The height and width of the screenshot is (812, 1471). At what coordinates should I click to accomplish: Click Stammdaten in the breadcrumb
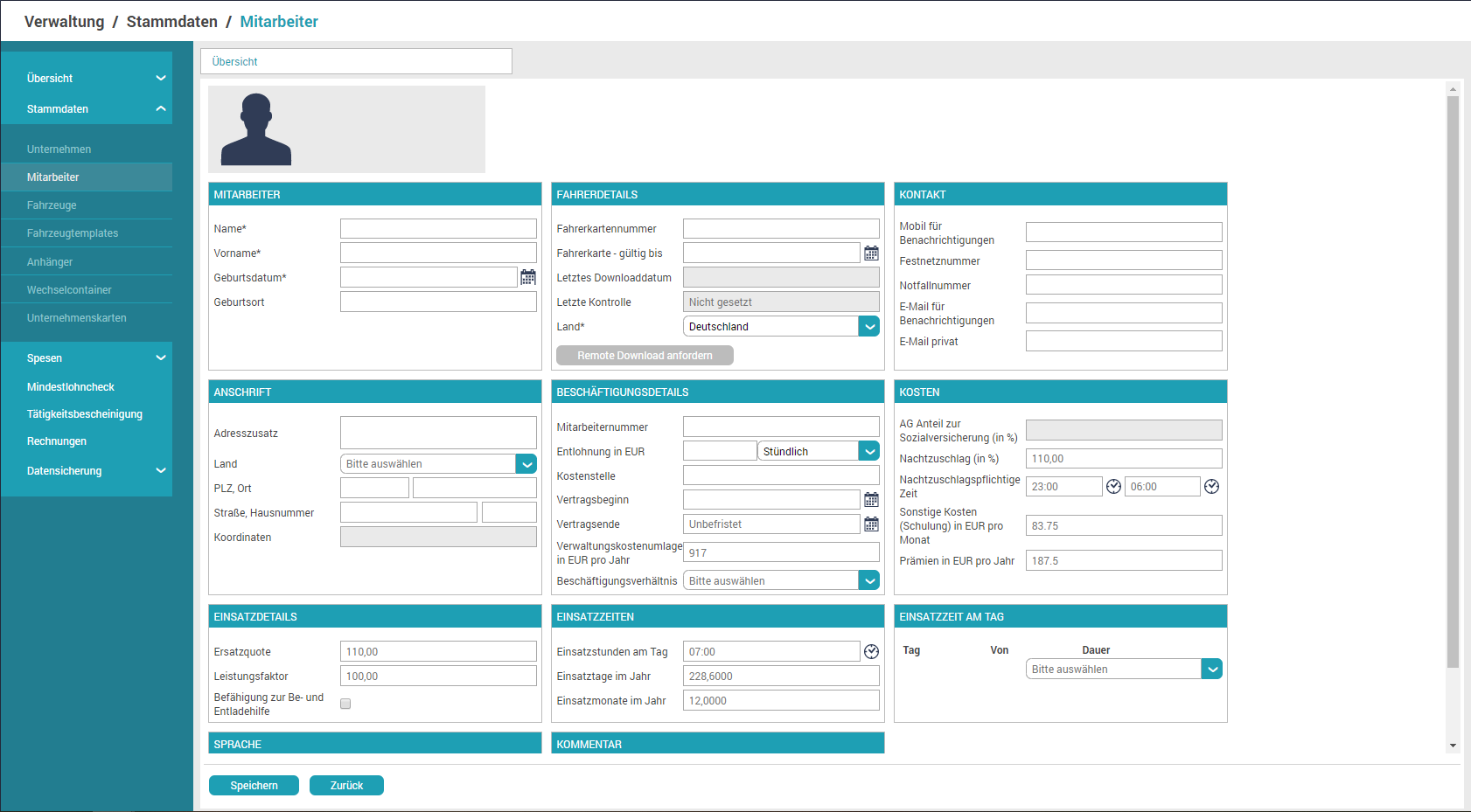(171, 21)
